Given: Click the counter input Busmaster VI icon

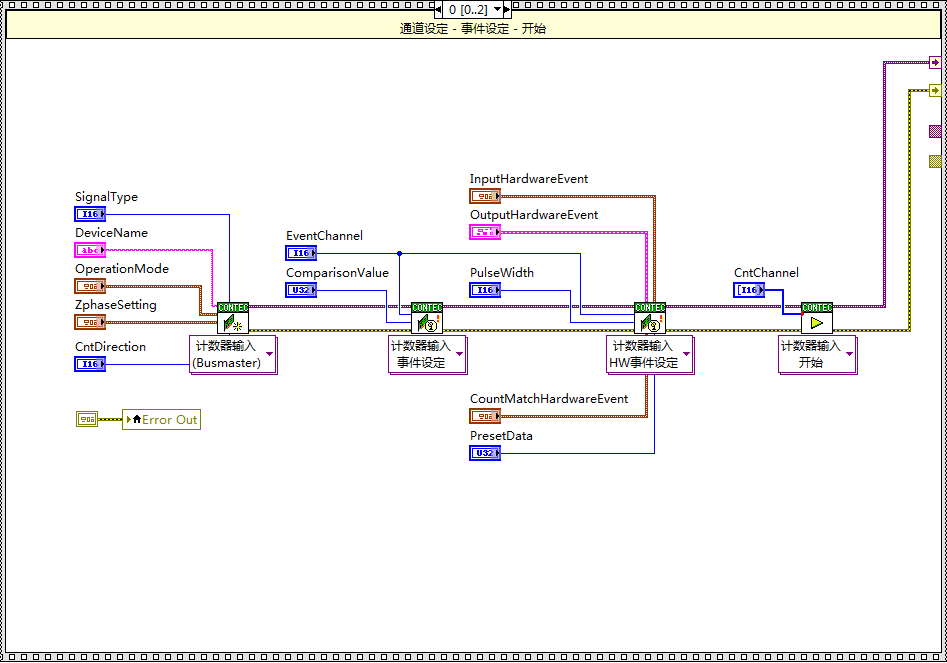Looking at the screenshot, I should (x=233, y=319).
